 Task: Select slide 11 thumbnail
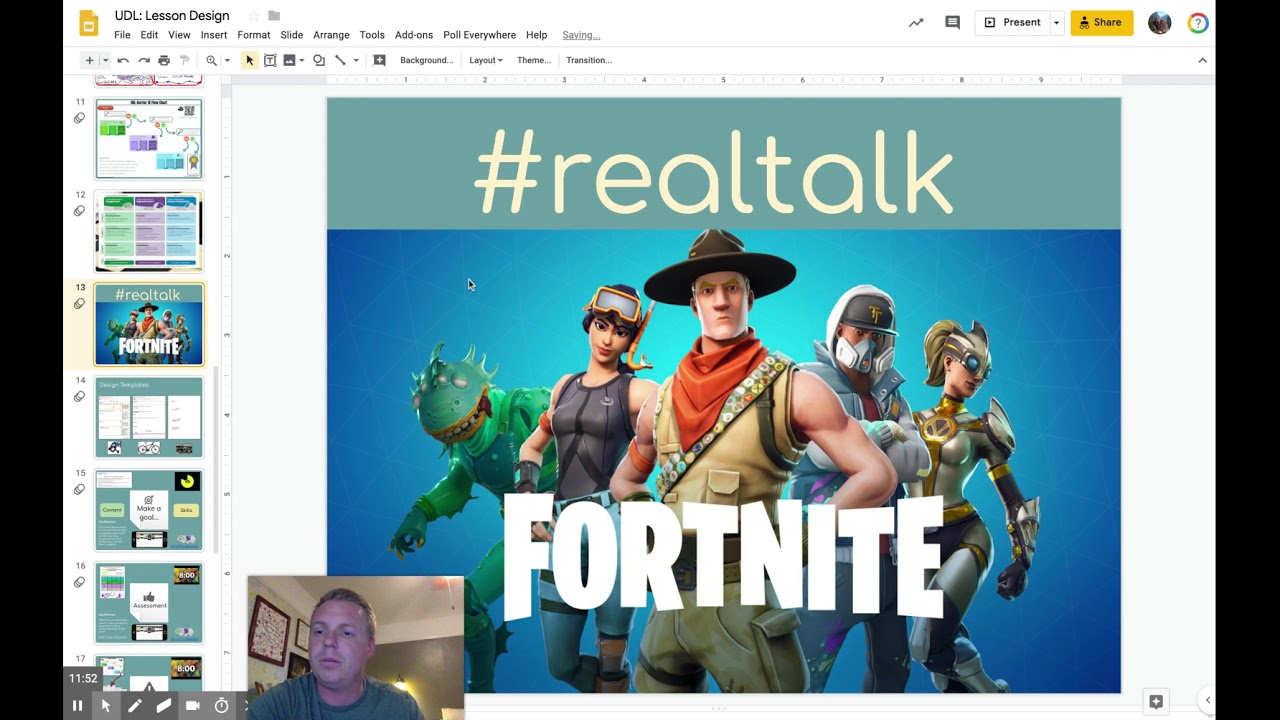[149, 138]
